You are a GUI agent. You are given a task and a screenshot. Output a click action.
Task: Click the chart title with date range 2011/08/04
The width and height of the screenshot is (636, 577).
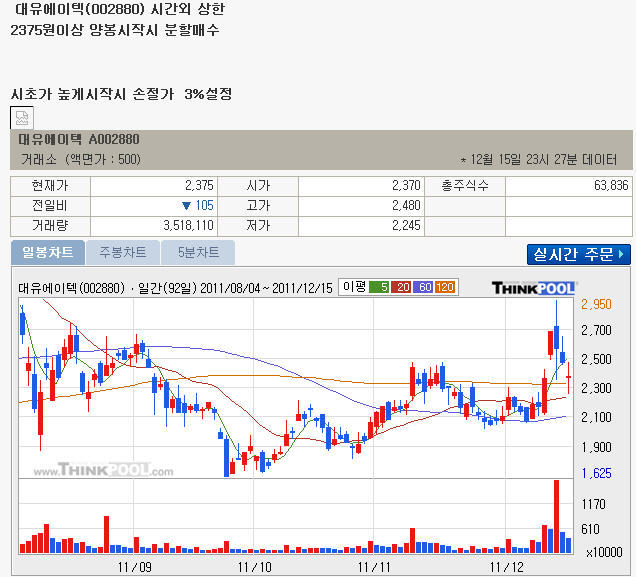(175, 288)
